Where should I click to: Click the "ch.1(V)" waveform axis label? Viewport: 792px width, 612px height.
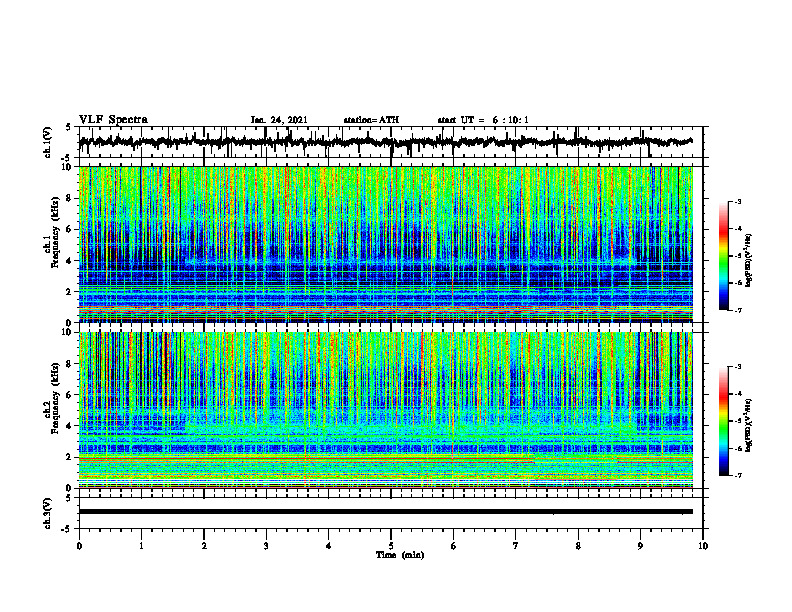pos(48,142)
